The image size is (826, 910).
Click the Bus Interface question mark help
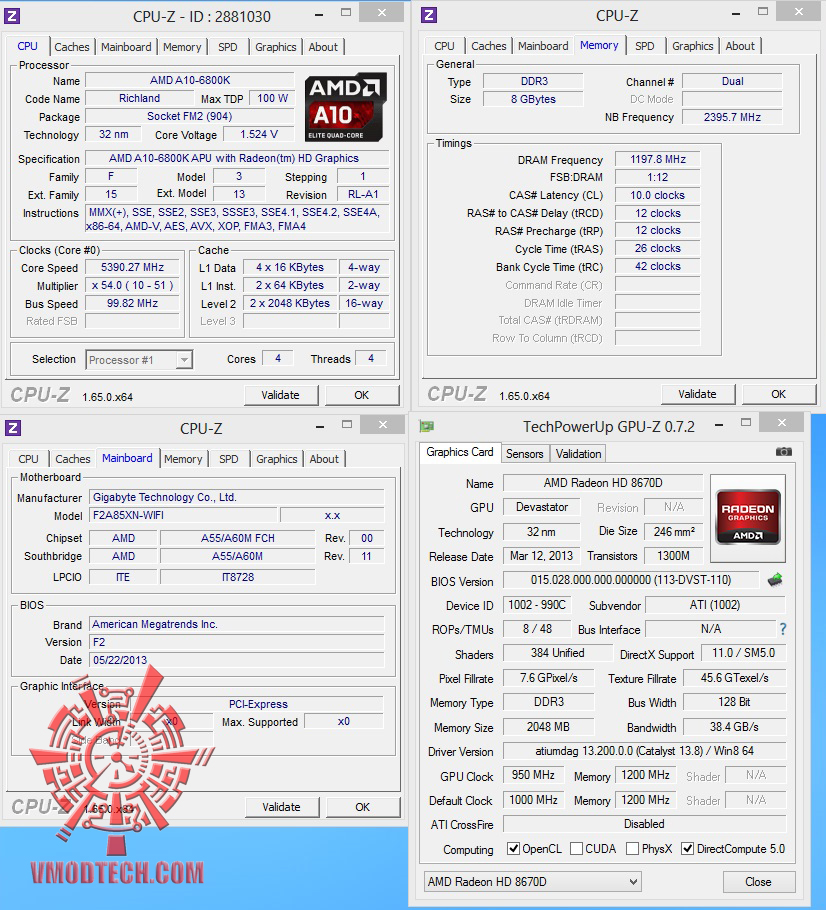783,629
